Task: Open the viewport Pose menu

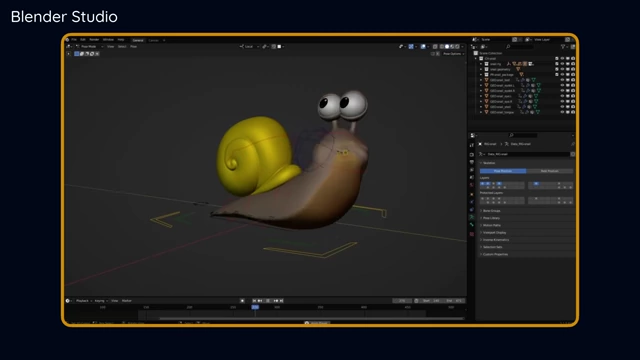Action: pos(133,47)
